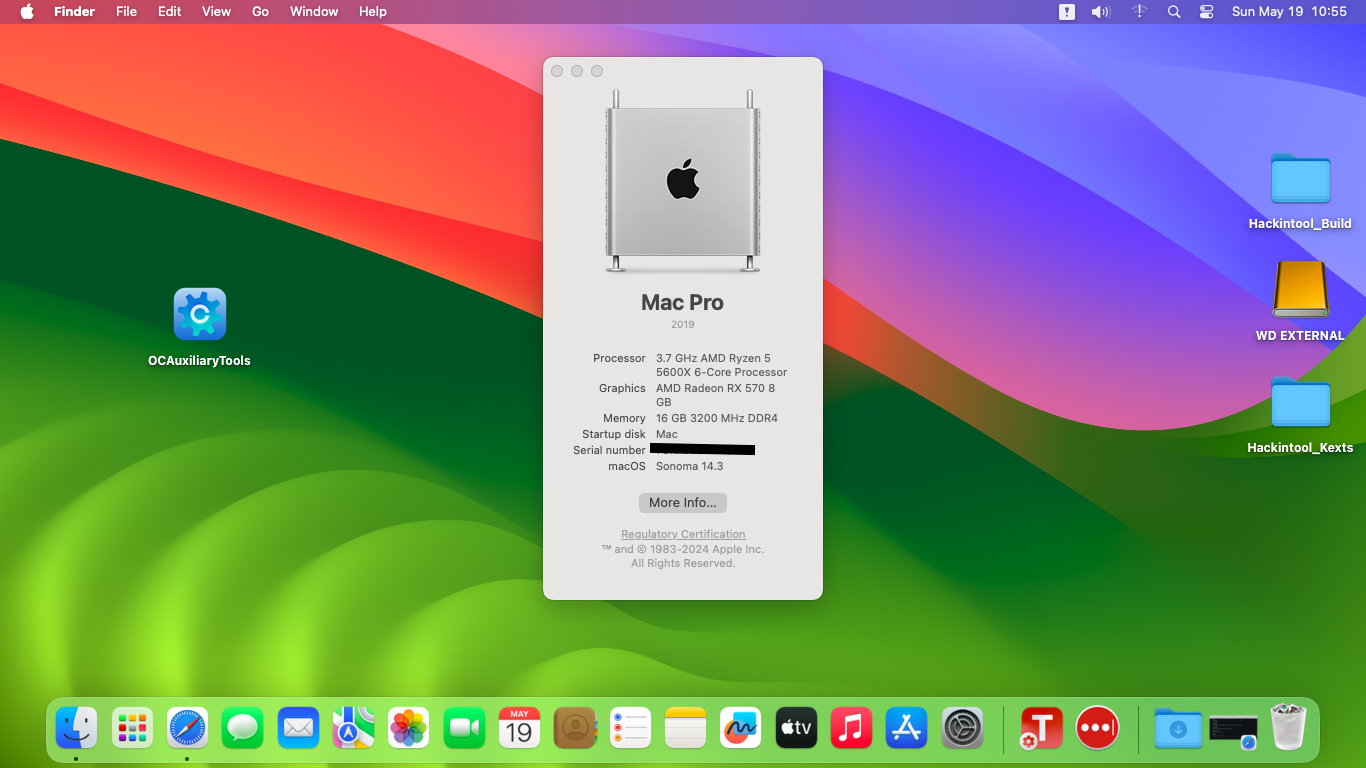Open Calendar showing May 19 in Dock
The height and width of the screenshot is (768, 1366).
[x=519, y=727]
